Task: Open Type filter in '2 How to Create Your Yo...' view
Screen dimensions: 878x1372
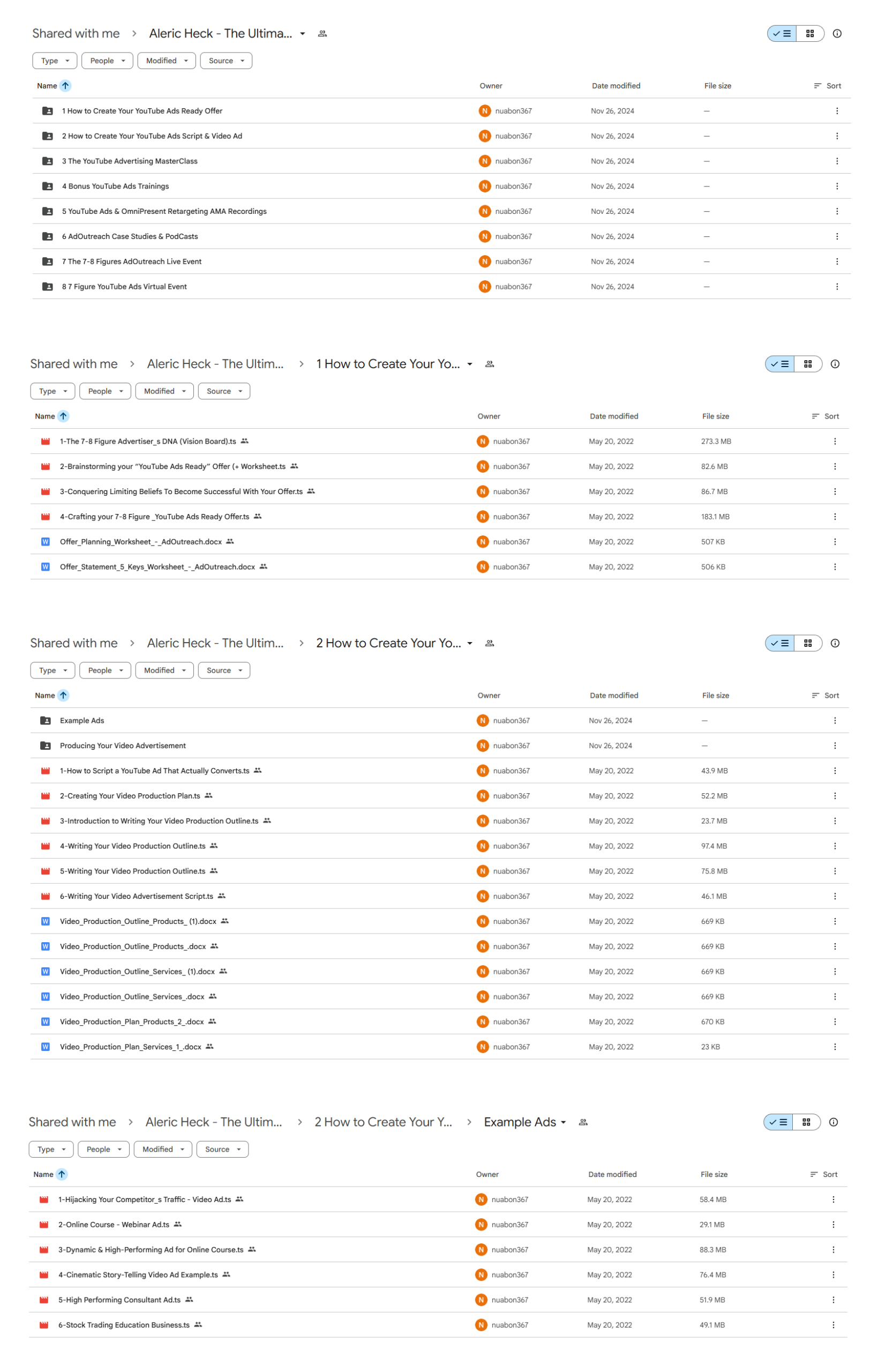Action: [x=52, y=670]
